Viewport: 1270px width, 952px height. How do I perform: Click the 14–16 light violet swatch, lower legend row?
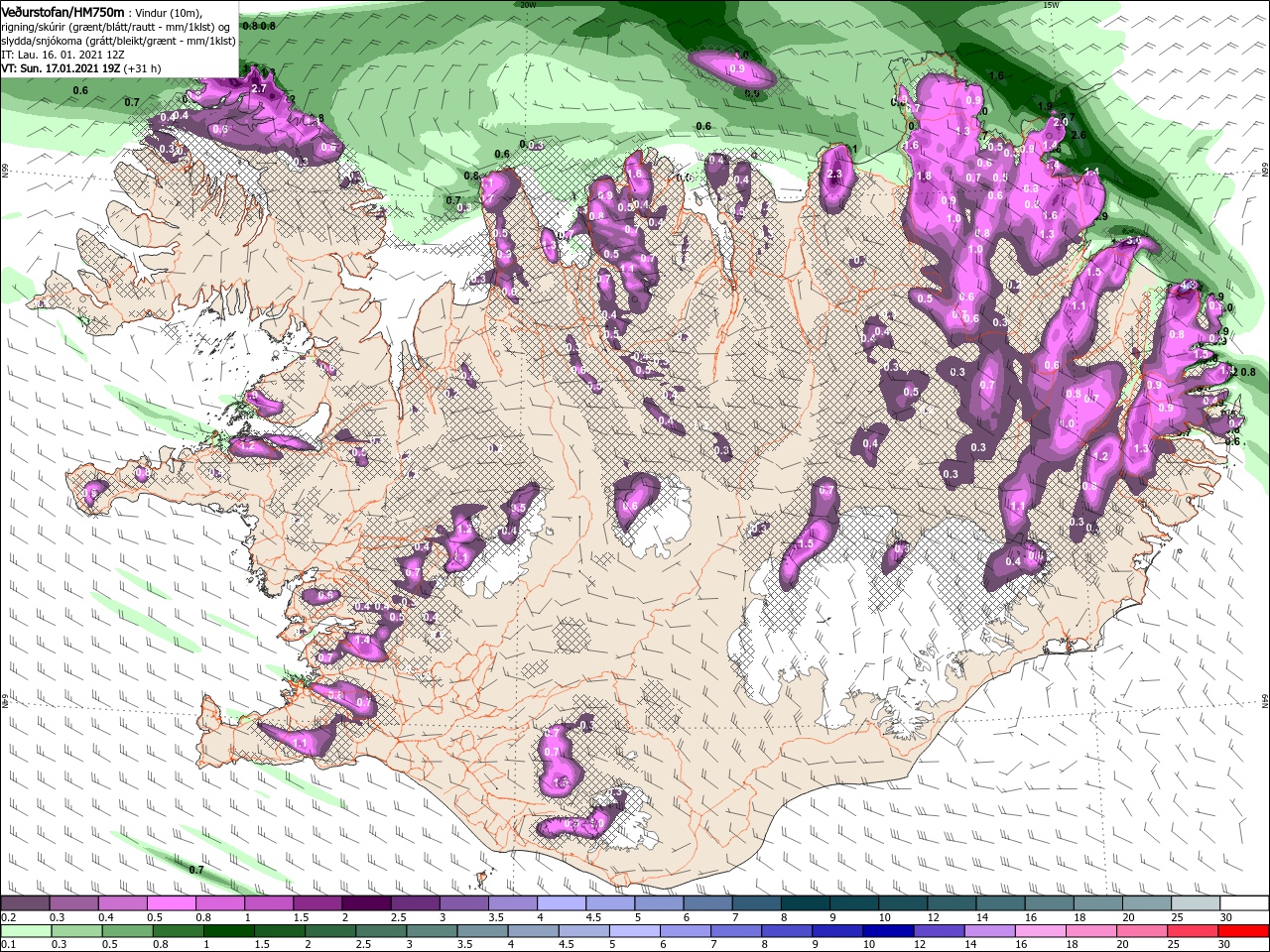point(991,931)
